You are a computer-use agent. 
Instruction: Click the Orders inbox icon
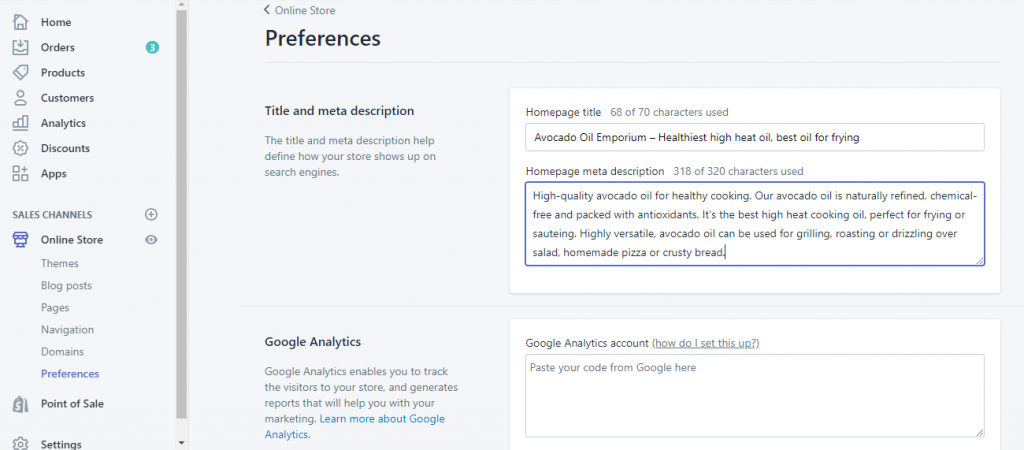pyautogui.click(x=21, y=47)
